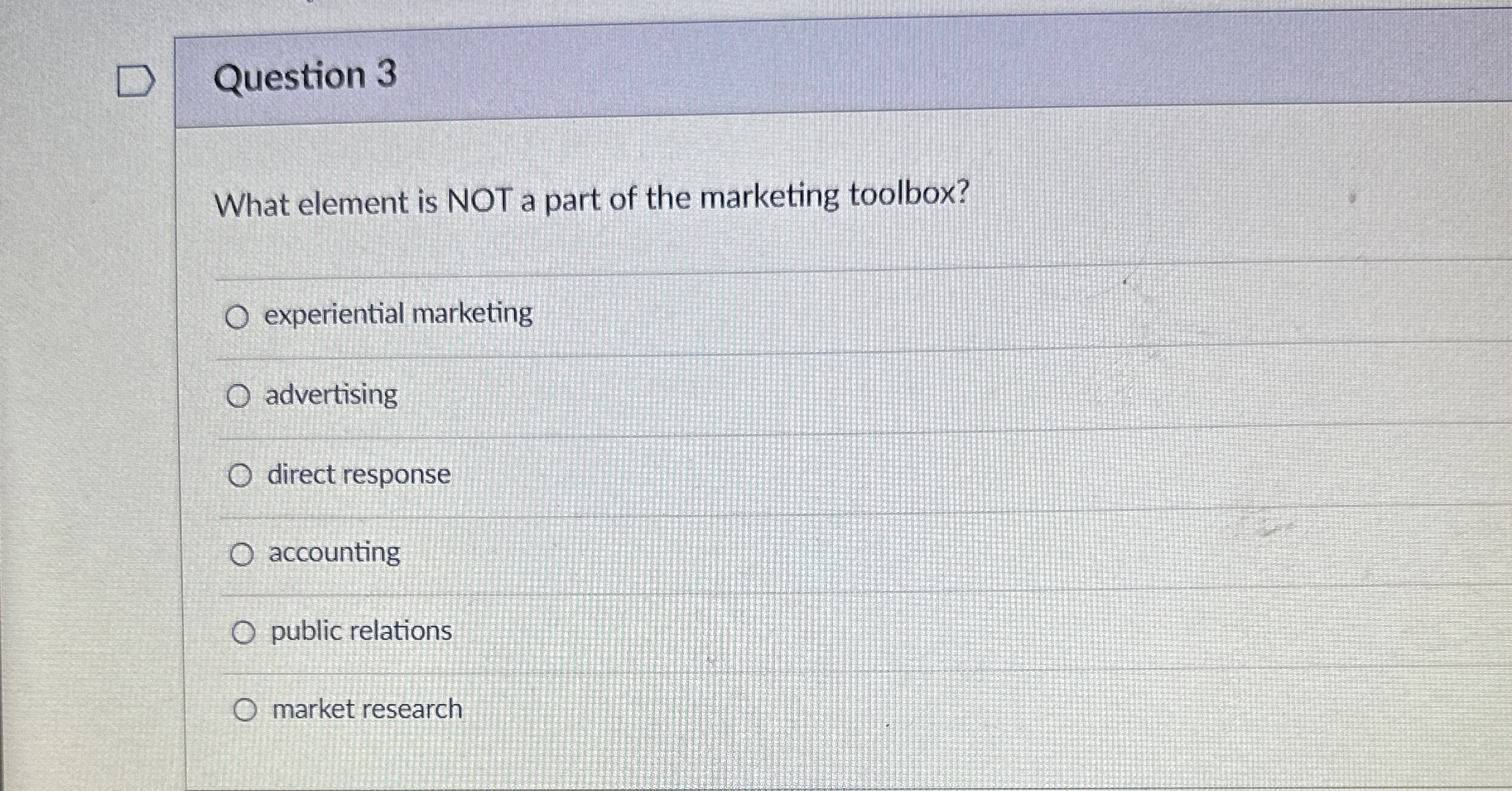The height and width of the screenshot is (791, 1512).
Task: Select the market research radio button
Action: point(245,710)
